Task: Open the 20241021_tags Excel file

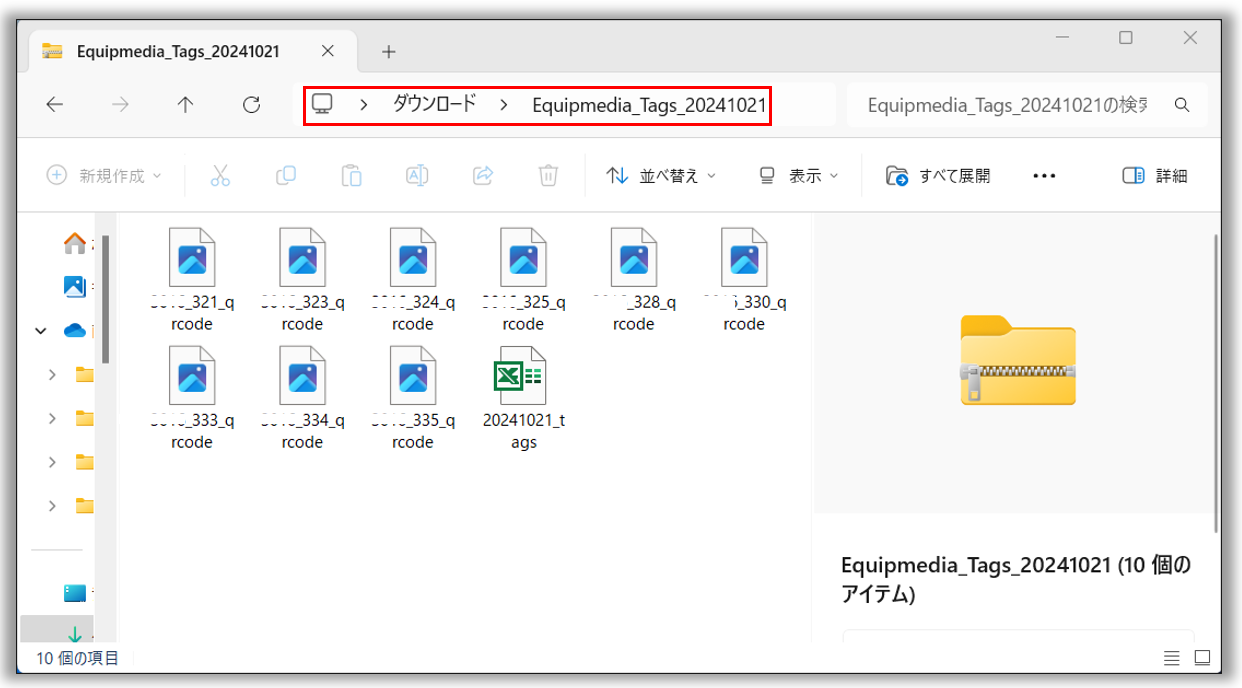Action: point(523,397)
